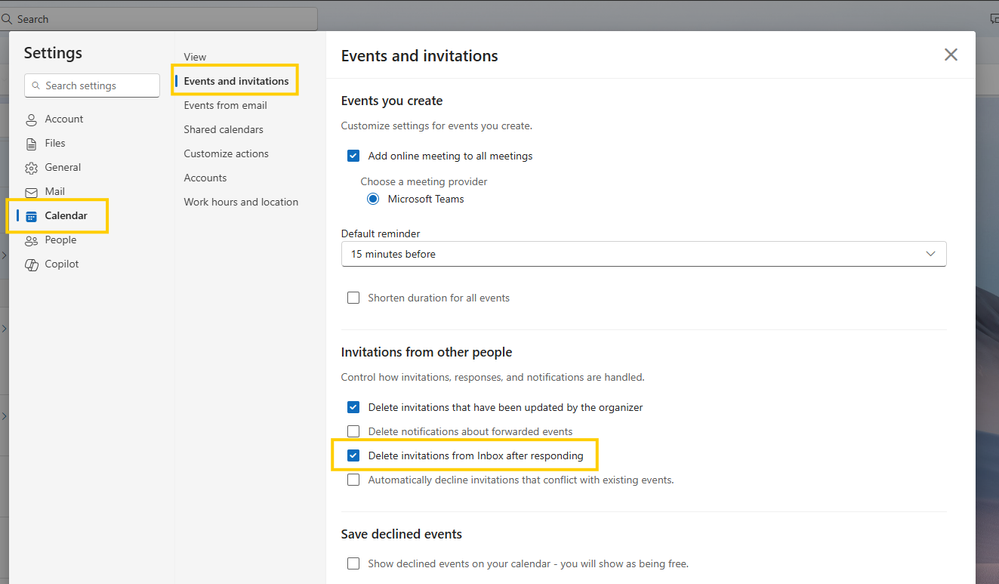The image size is (999, 584).
Task: Expand the Default reminder dropdown
Action: [x=643, y=254]
